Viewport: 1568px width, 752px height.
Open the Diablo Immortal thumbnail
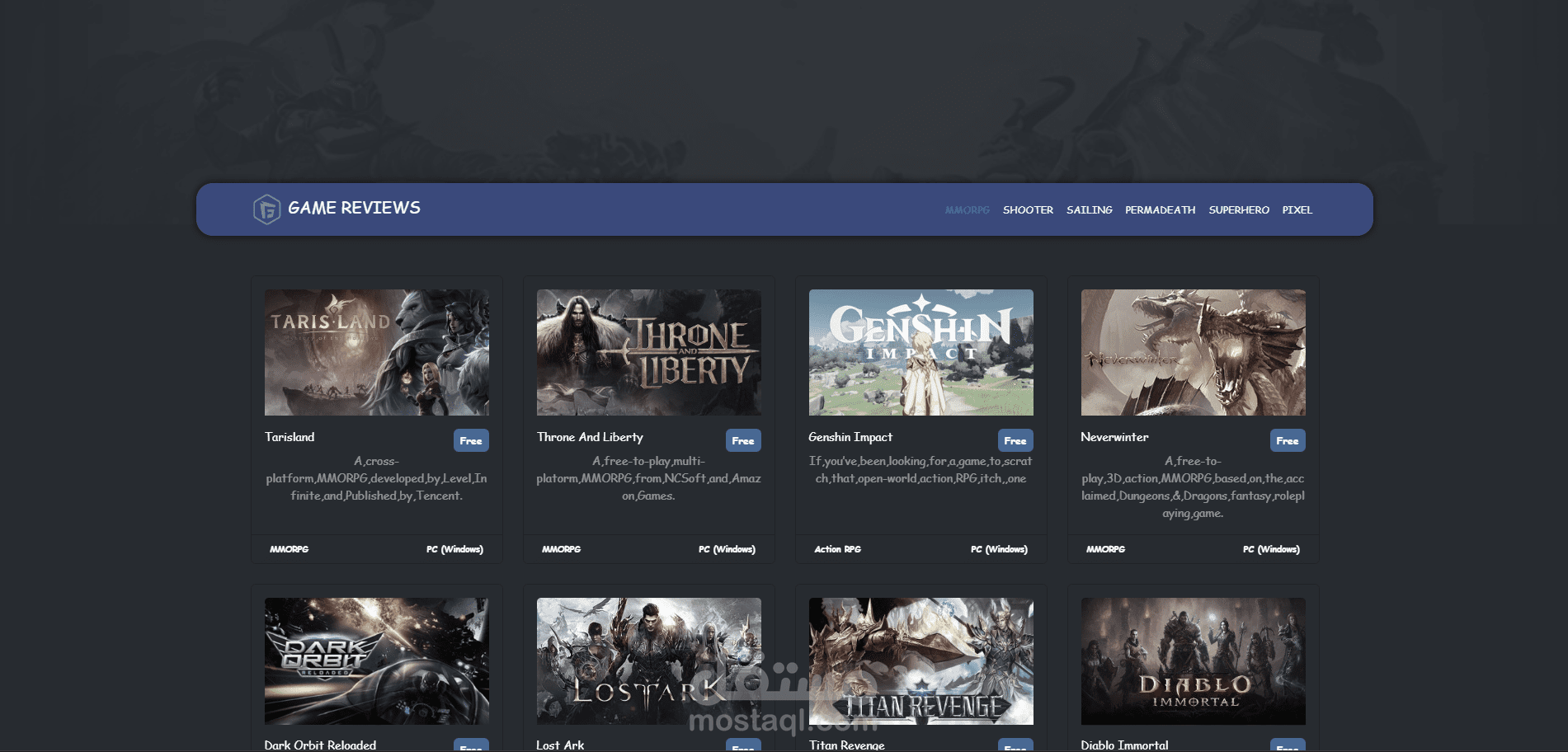click(1194, 661)
